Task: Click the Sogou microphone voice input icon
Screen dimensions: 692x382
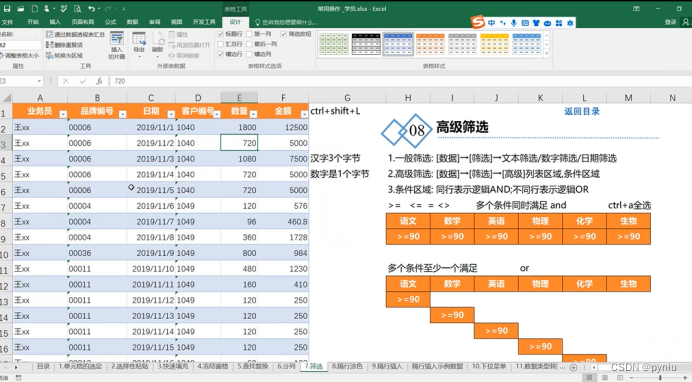Action: click(x=514, y=22)
